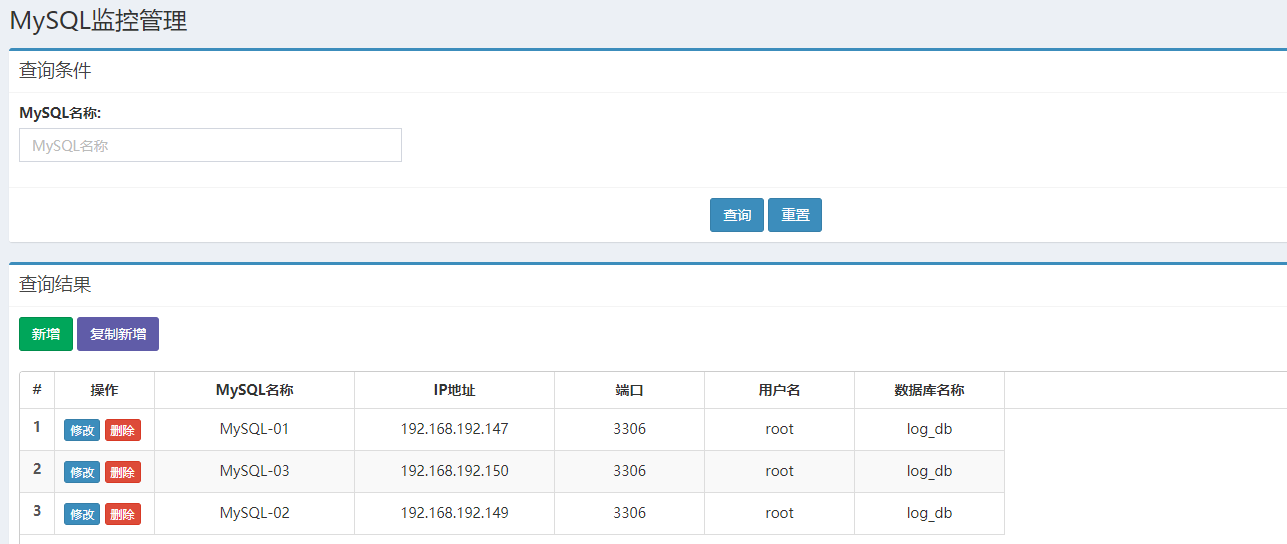Click the MySQL监控管理 page heading
This screenshot has width=1287, height=544.
pos(99,21)
